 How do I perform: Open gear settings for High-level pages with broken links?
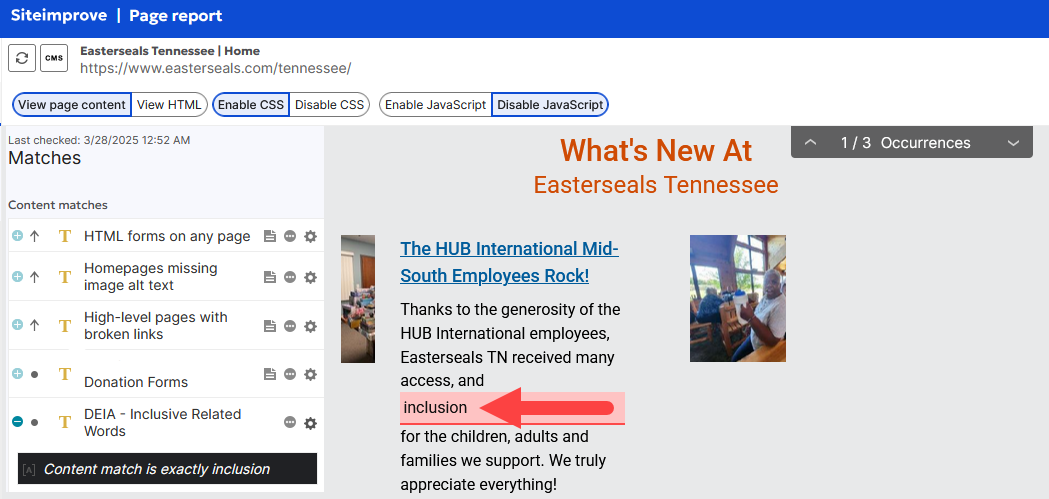click(310, 326)
